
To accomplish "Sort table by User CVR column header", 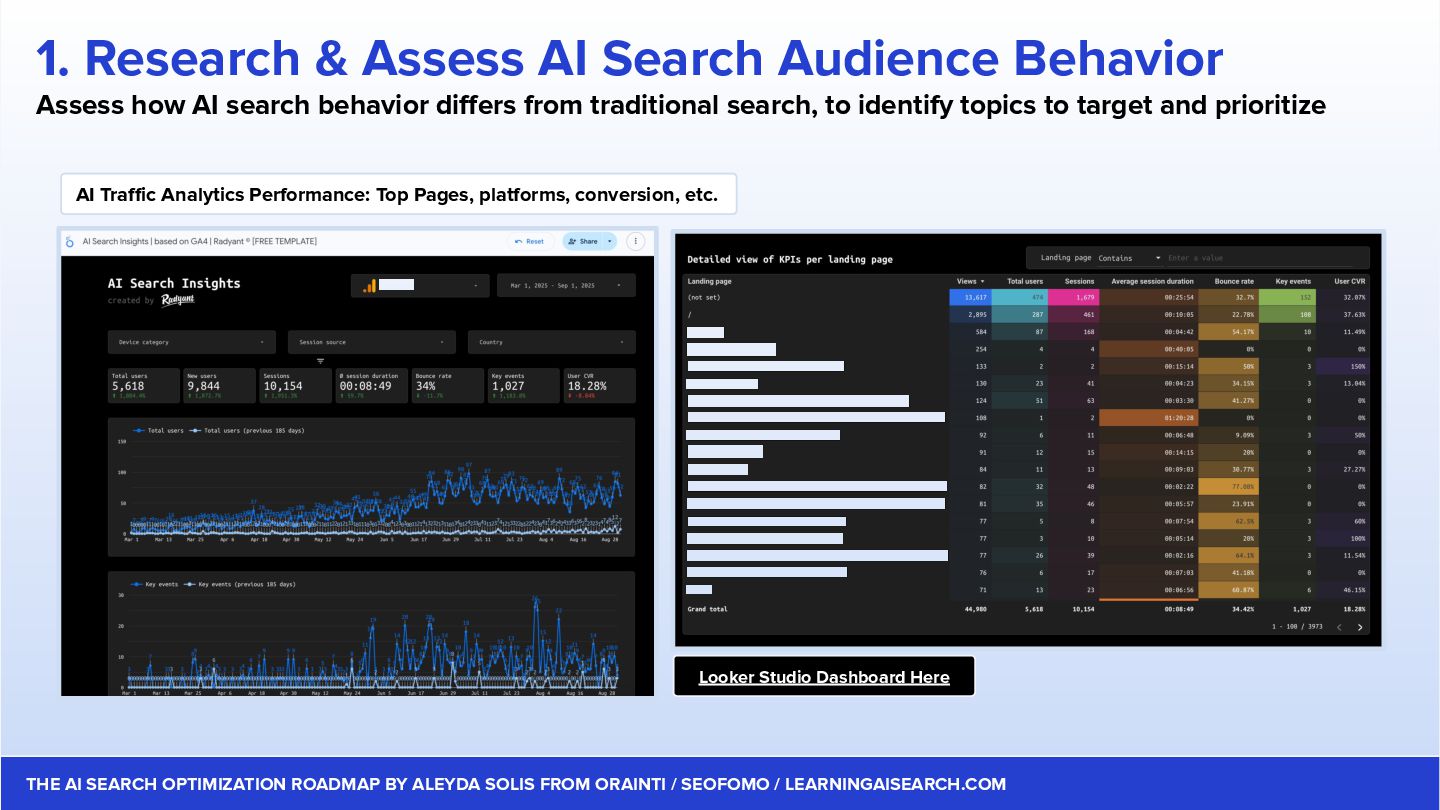I will point(1349,281).
